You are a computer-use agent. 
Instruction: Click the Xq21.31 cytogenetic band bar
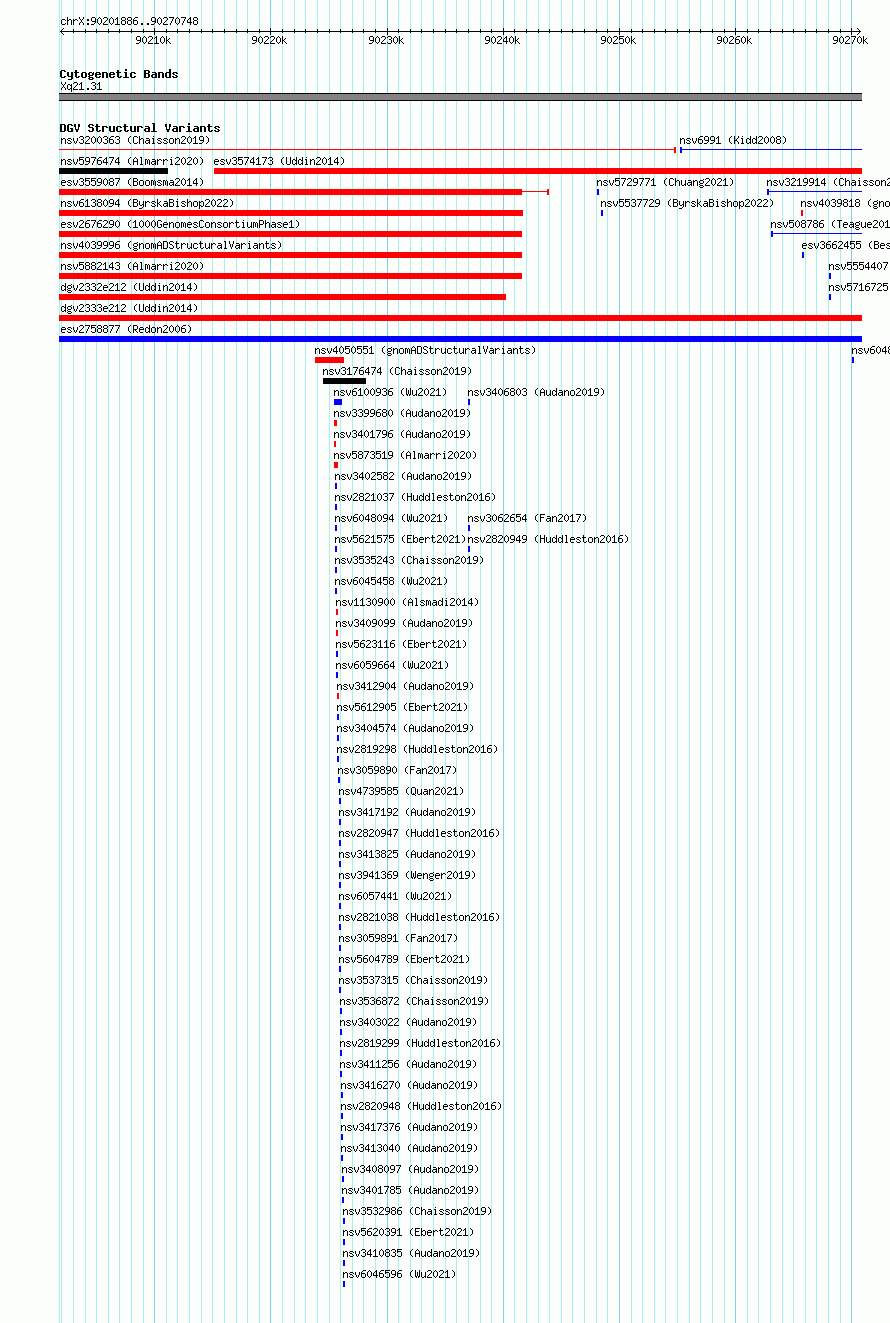pyautogui.click(x=460, y=97)
